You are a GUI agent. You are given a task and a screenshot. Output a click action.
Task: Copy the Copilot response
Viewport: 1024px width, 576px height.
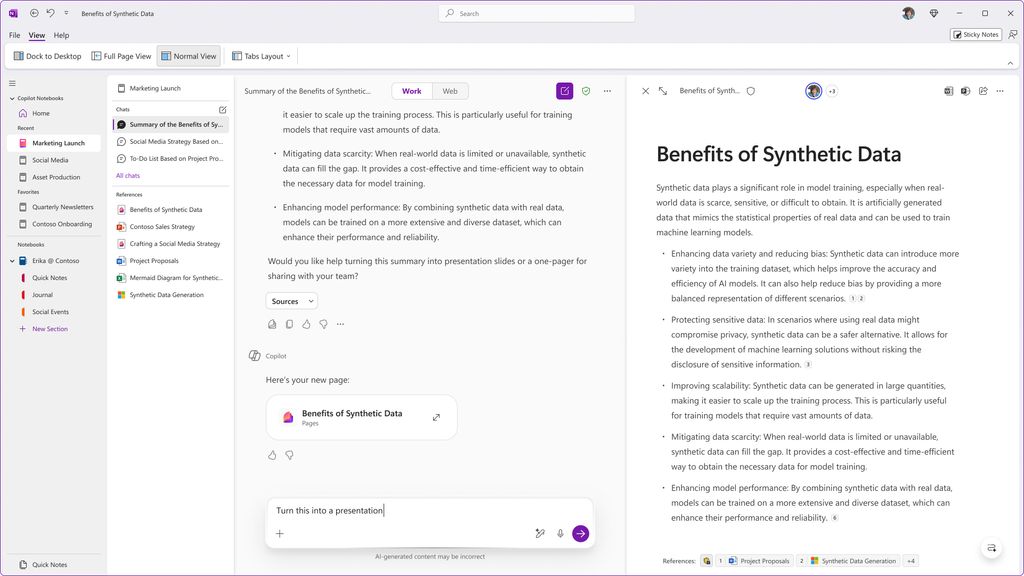[290, 324]
